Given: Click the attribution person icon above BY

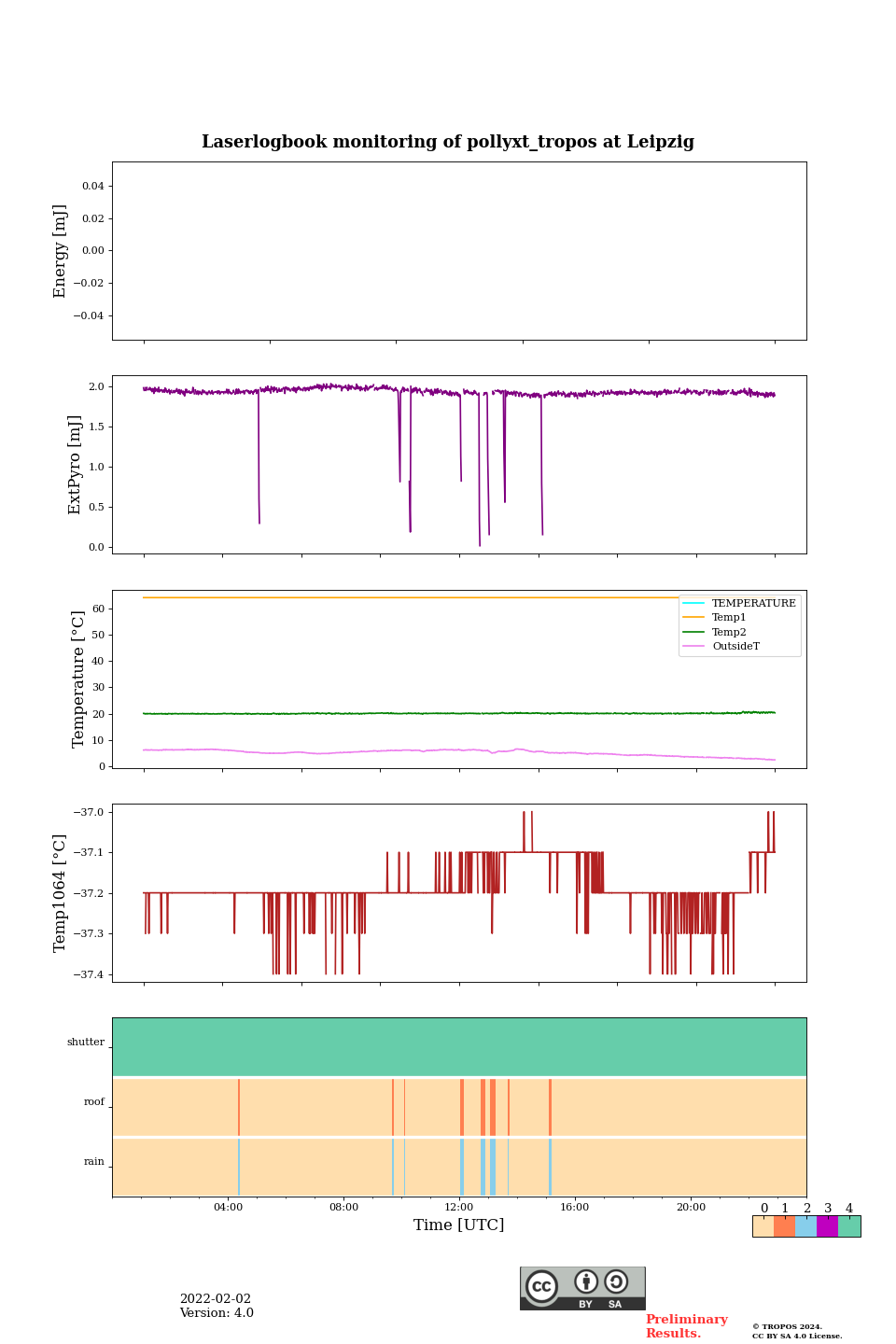Looking at the screenshot, I should coord(586,1281).
